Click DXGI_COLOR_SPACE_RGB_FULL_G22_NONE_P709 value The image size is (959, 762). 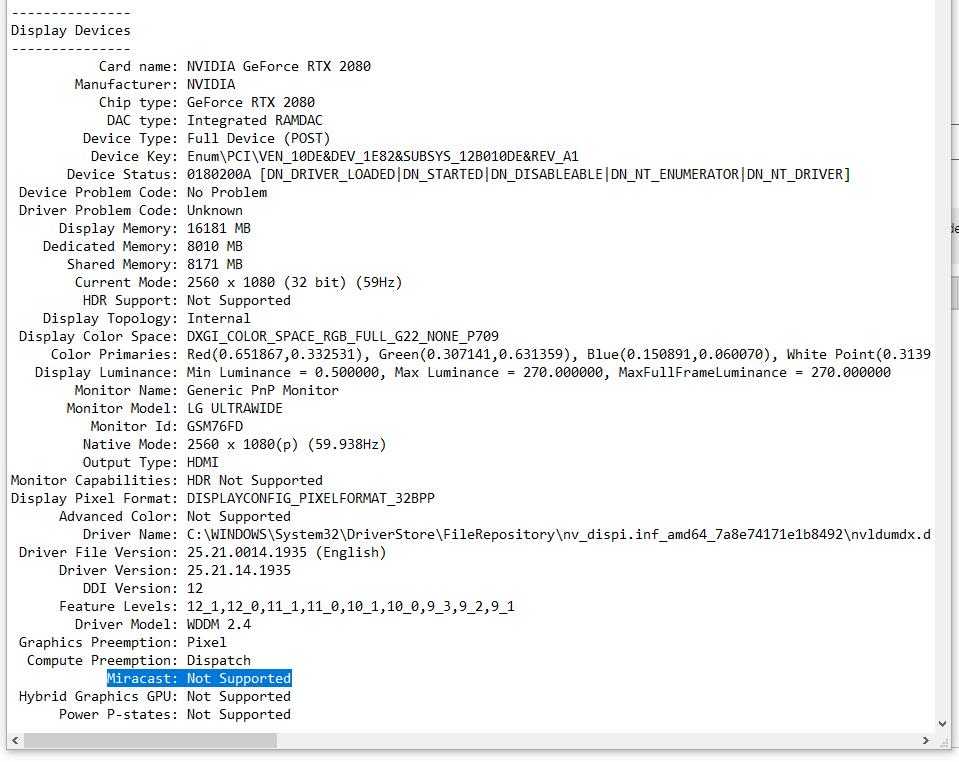343,336
